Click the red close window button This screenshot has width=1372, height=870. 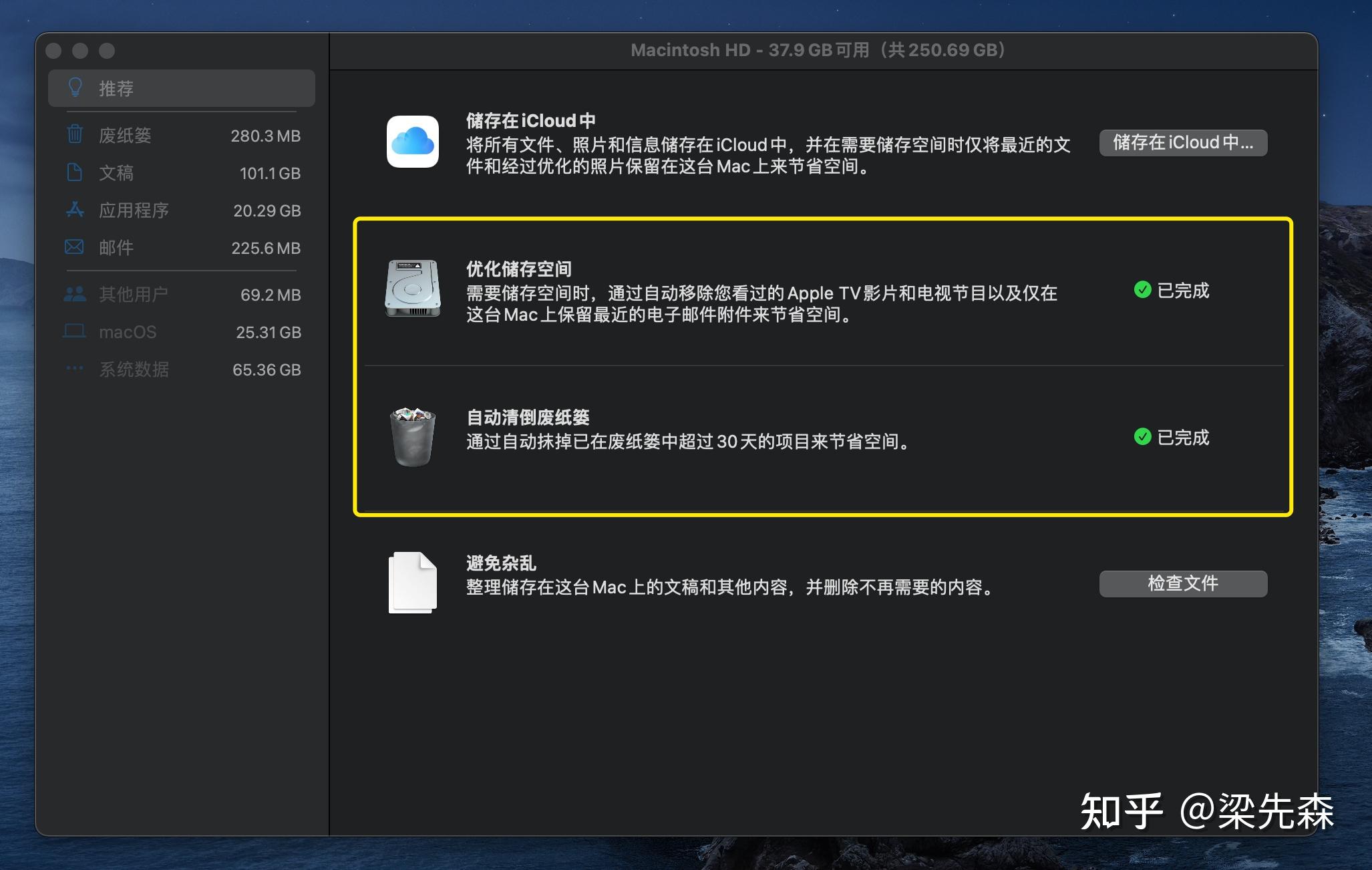(x=54, y=51)
